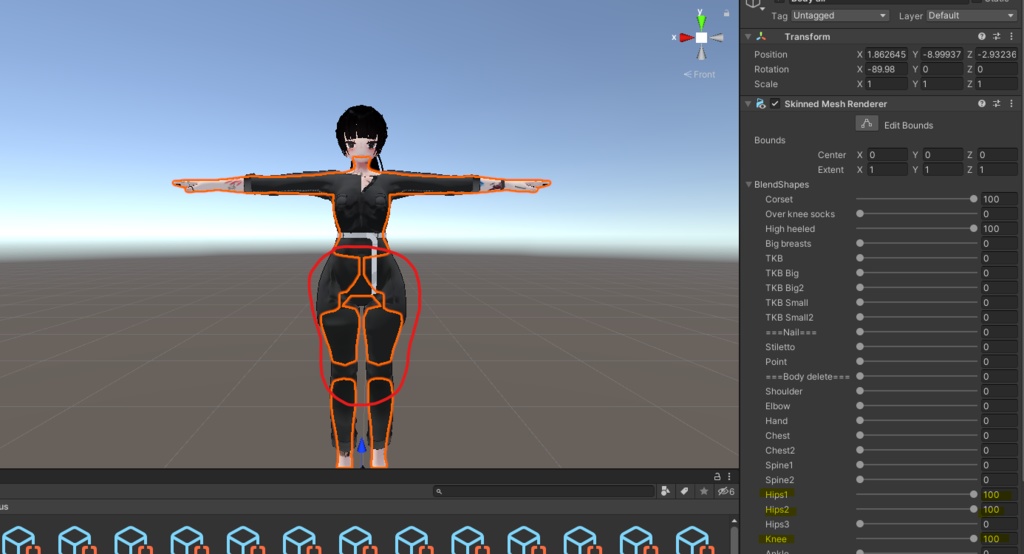Image resolution: width=1024 pixels, height=554 pixels.
Task: Open the Project panel three-dot menu
Action: point(729,476)
